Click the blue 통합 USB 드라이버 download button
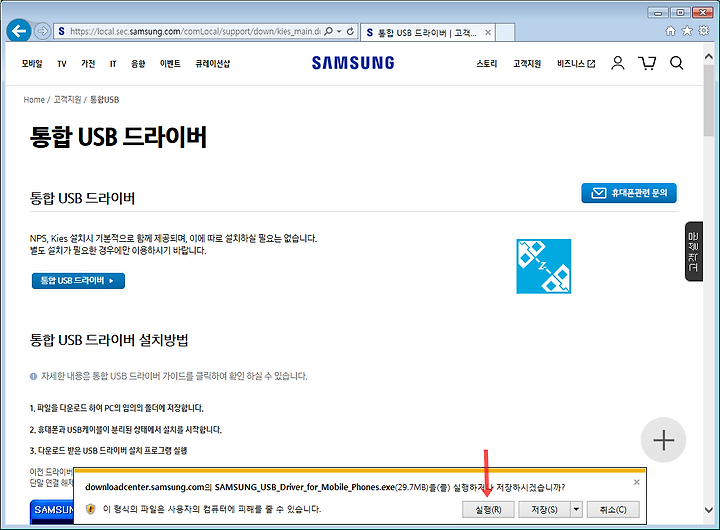The height and width of the screenshot is (530, 720). tap(78, 281)
